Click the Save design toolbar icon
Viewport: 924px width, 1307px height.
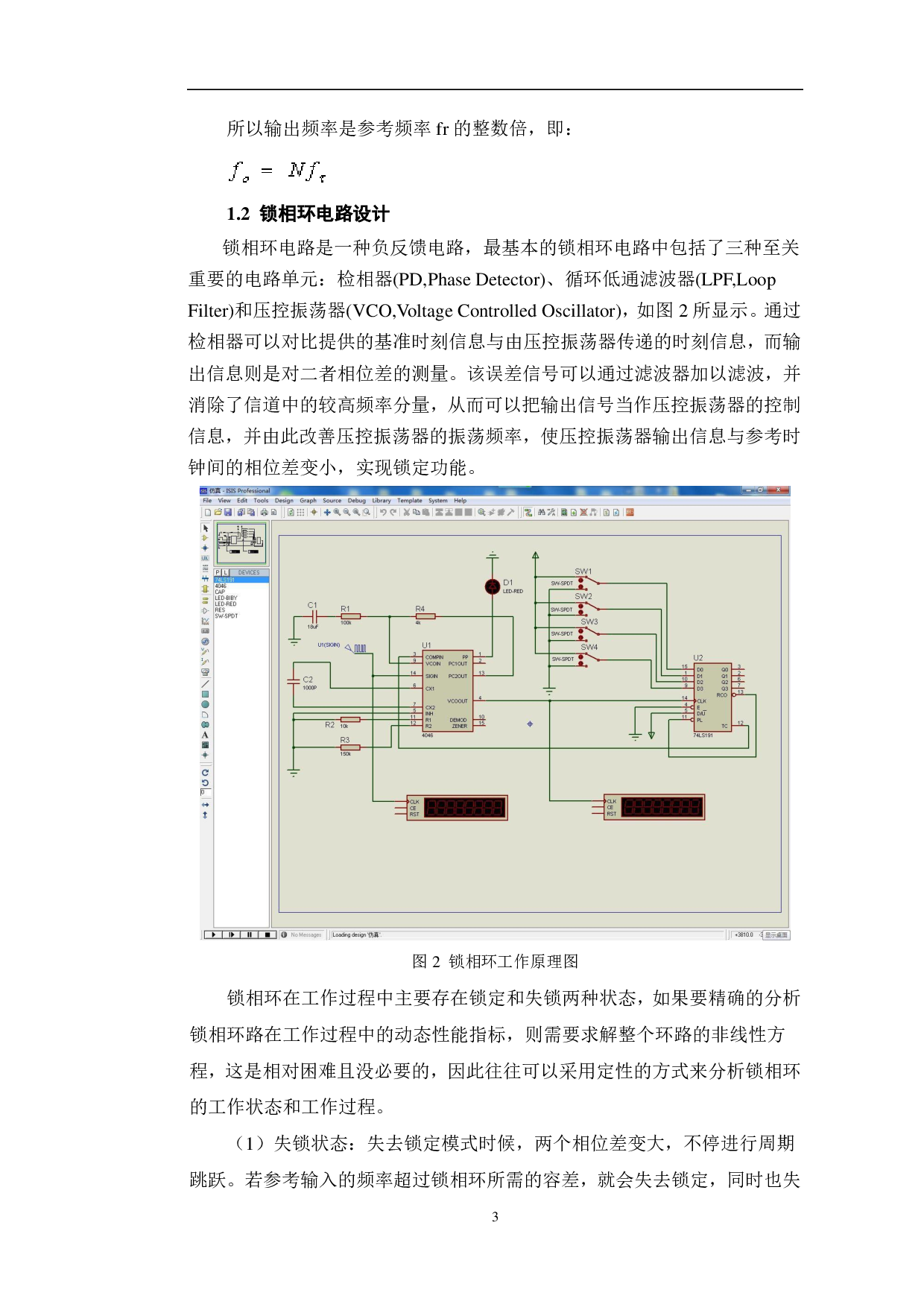pyautogui.click(x=228, y=512)
